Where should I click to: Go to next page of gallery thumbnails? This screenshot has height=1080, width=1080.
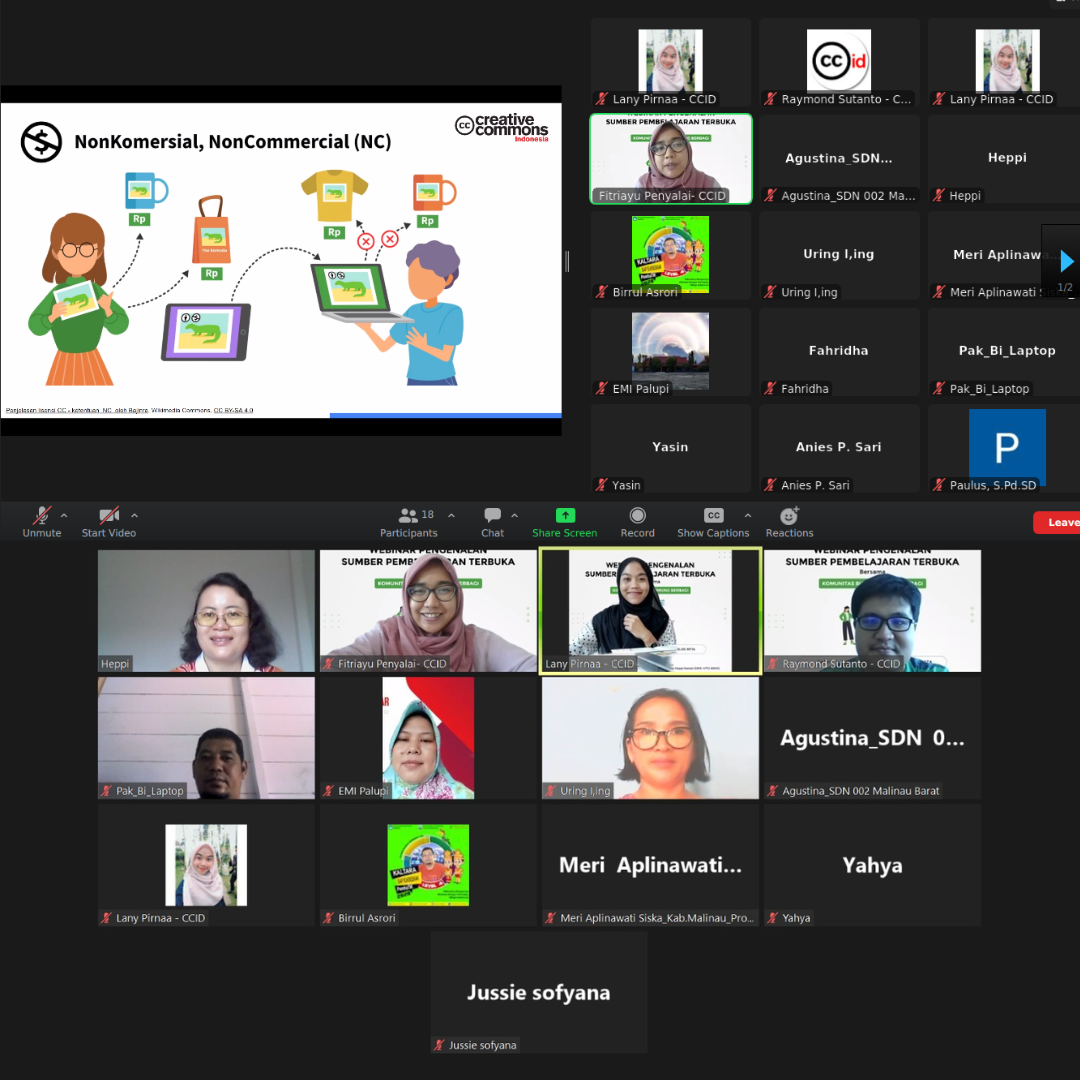(x=1066, y=262)
